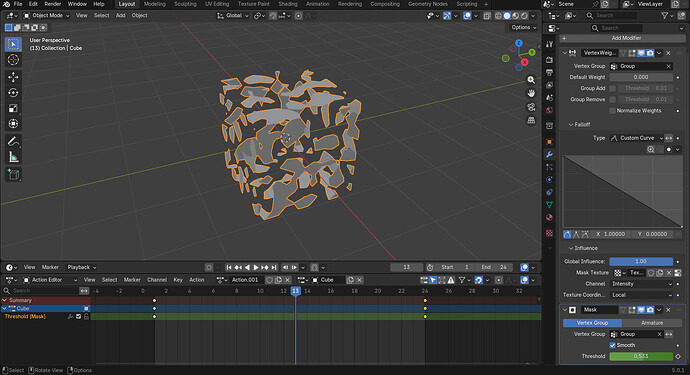
Task: Toggle Mask modifier render camera visibility
Action: pos(650,310)
